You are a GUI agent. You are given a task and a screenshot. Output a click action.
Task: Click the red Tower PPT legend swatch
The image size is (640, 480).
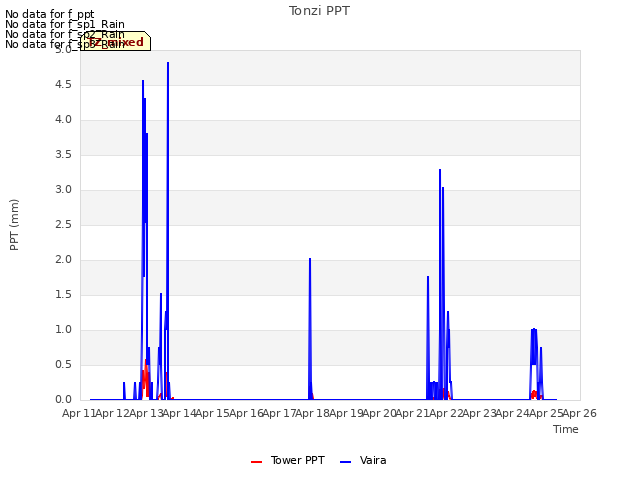tap(256, 462)
